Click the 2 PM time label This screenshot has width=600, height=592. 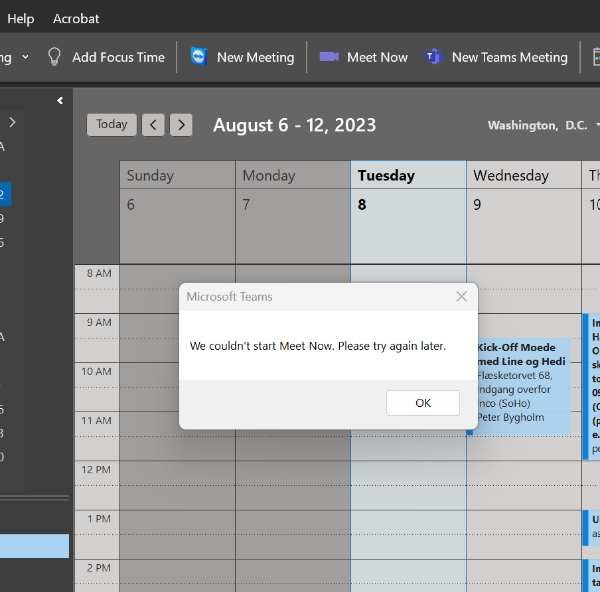99,568
